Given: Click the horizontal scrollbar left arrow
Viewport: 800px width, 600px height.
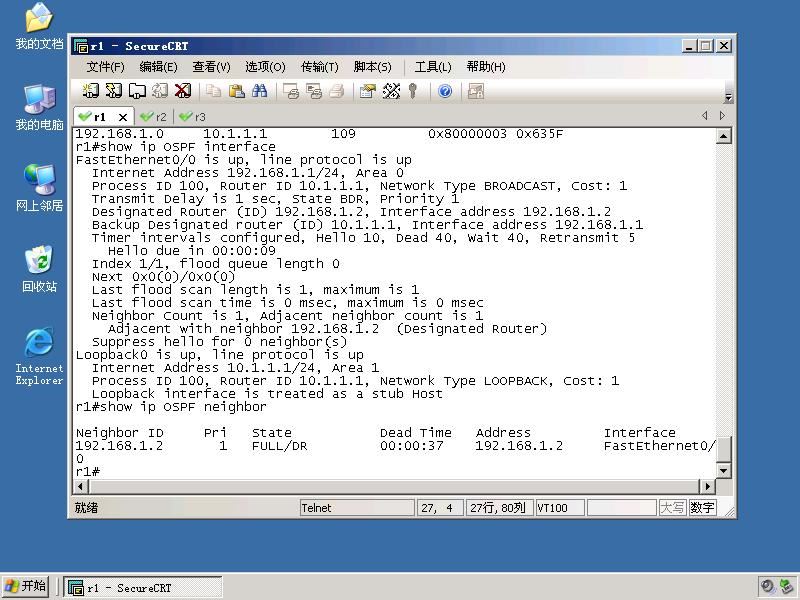Looking at the screenshot, I should pyautogui.click(x=81, y=486).
